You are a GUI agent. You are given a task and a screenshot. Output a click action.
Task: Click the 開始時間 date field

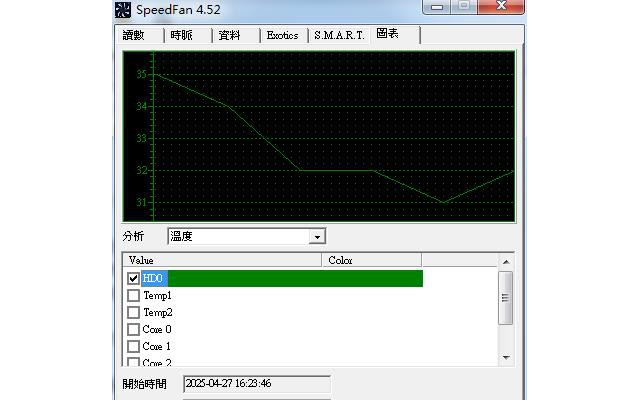click(257, 384)
